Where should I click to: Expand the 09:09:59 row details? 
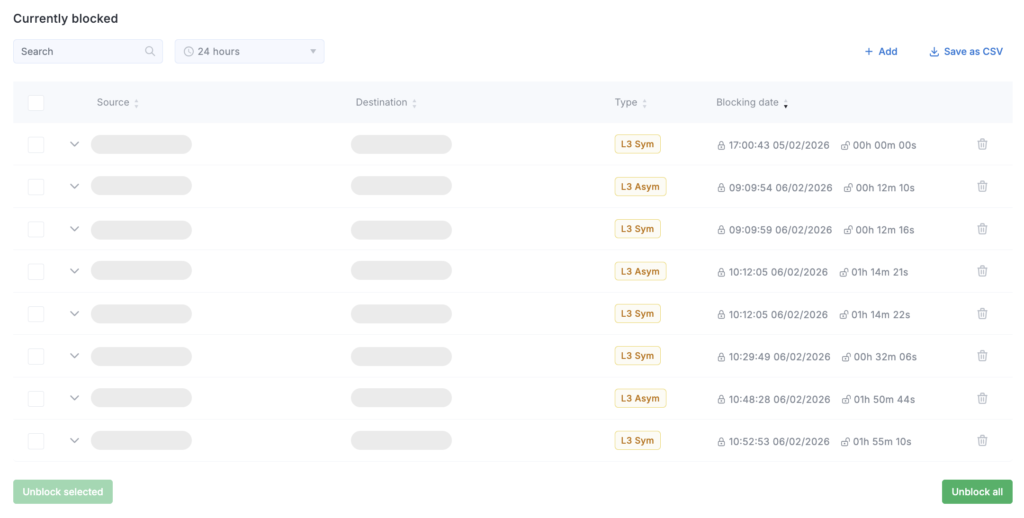[74, 229]
